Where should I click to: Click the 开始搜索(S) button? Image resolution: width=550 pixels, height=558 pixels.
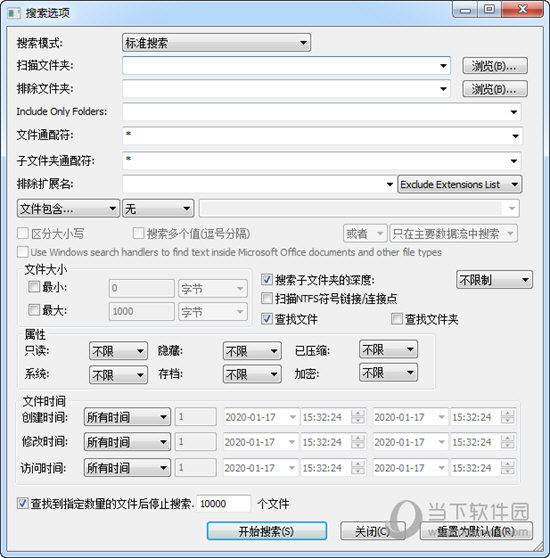[x=267, y=531]
